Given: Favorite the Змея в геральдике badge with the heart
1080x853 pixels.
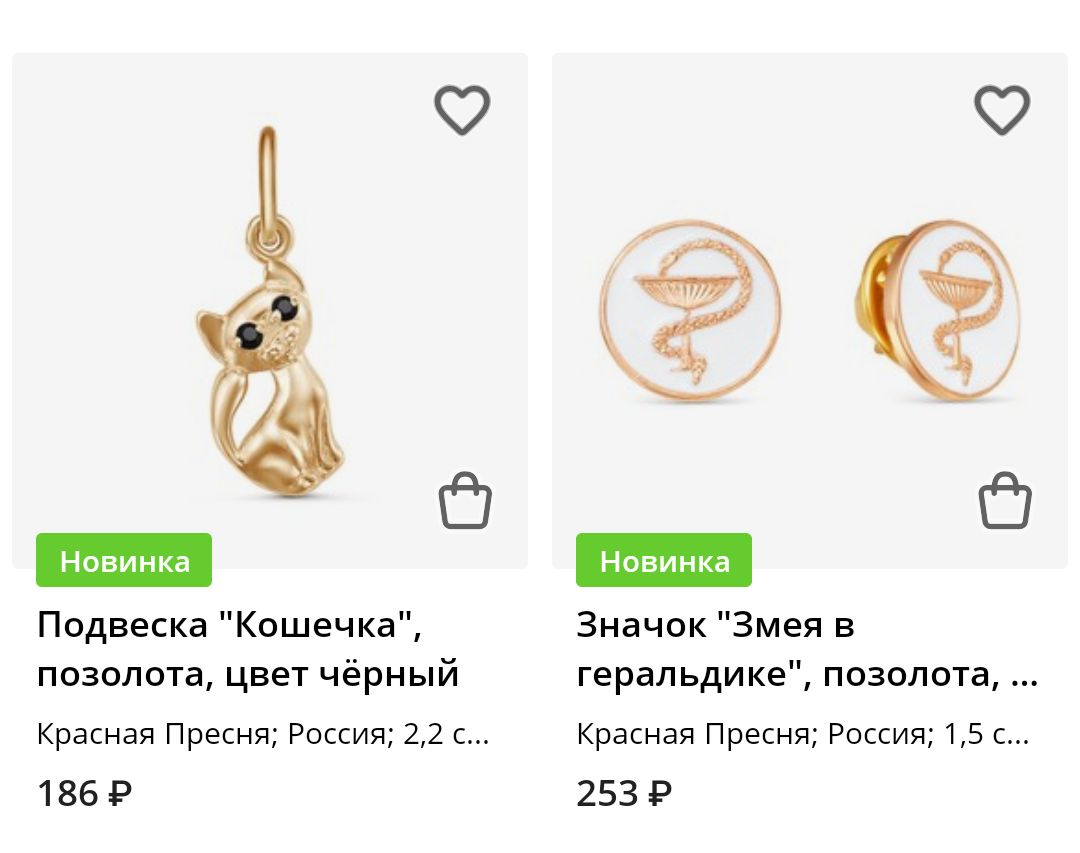Looking at the screenshot, I should pos(1002,110).
